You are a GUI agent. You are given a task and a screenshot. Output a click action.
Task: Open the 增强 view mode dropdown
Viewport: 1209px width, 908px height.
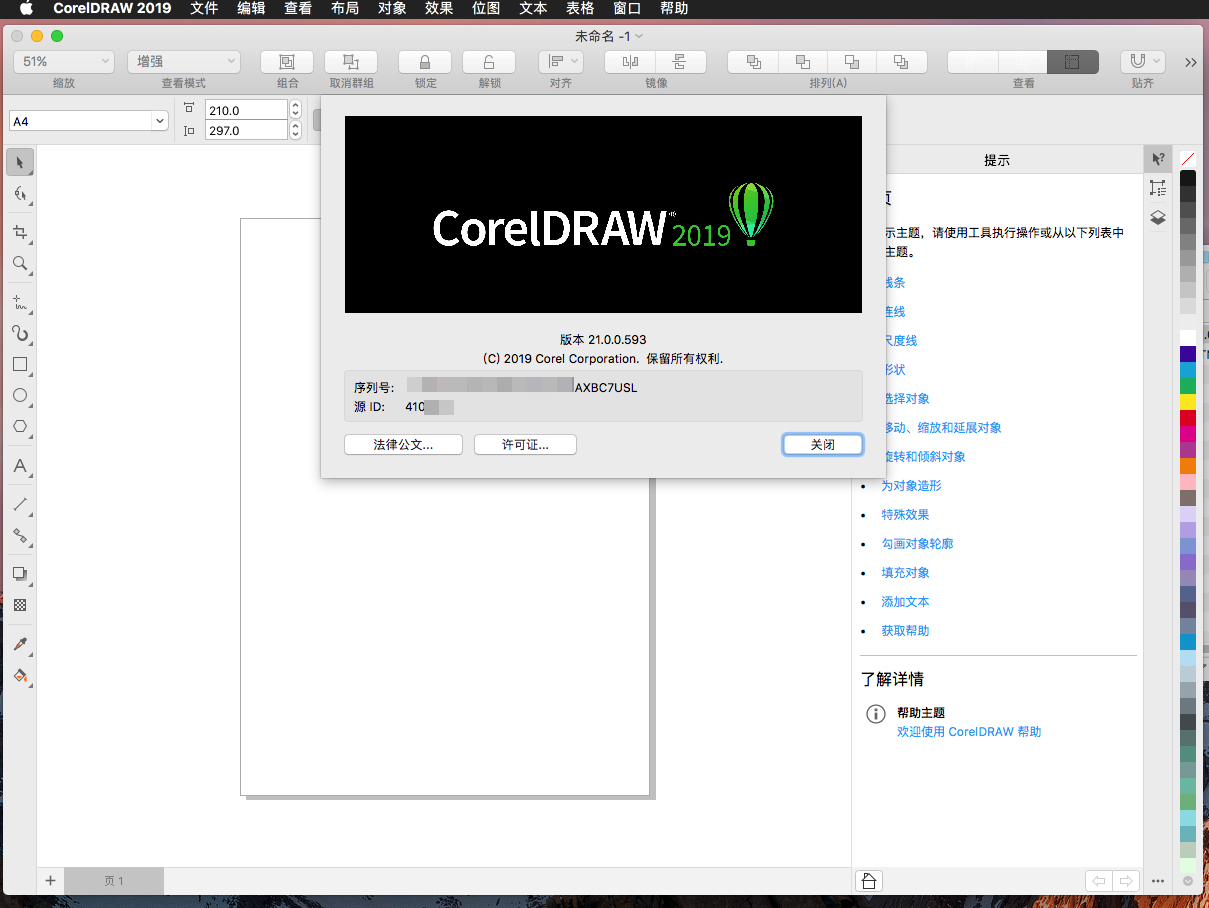tap(184, 62)
